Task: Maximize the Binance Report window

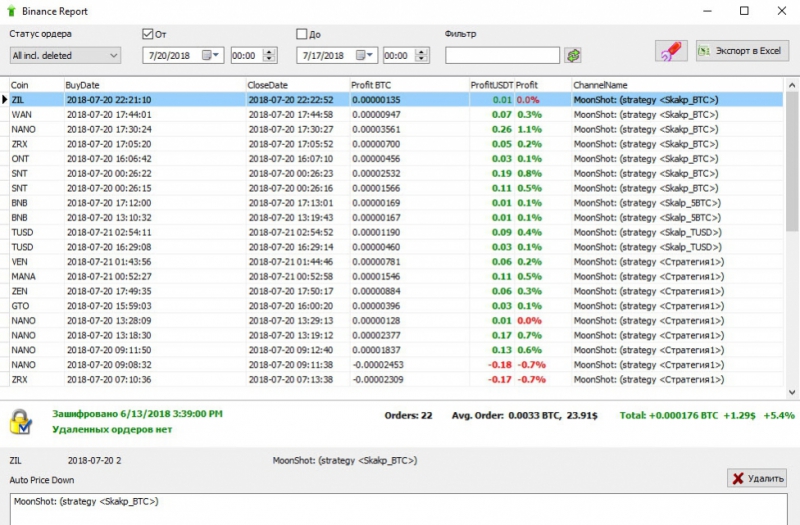Action: pos(744,11)
